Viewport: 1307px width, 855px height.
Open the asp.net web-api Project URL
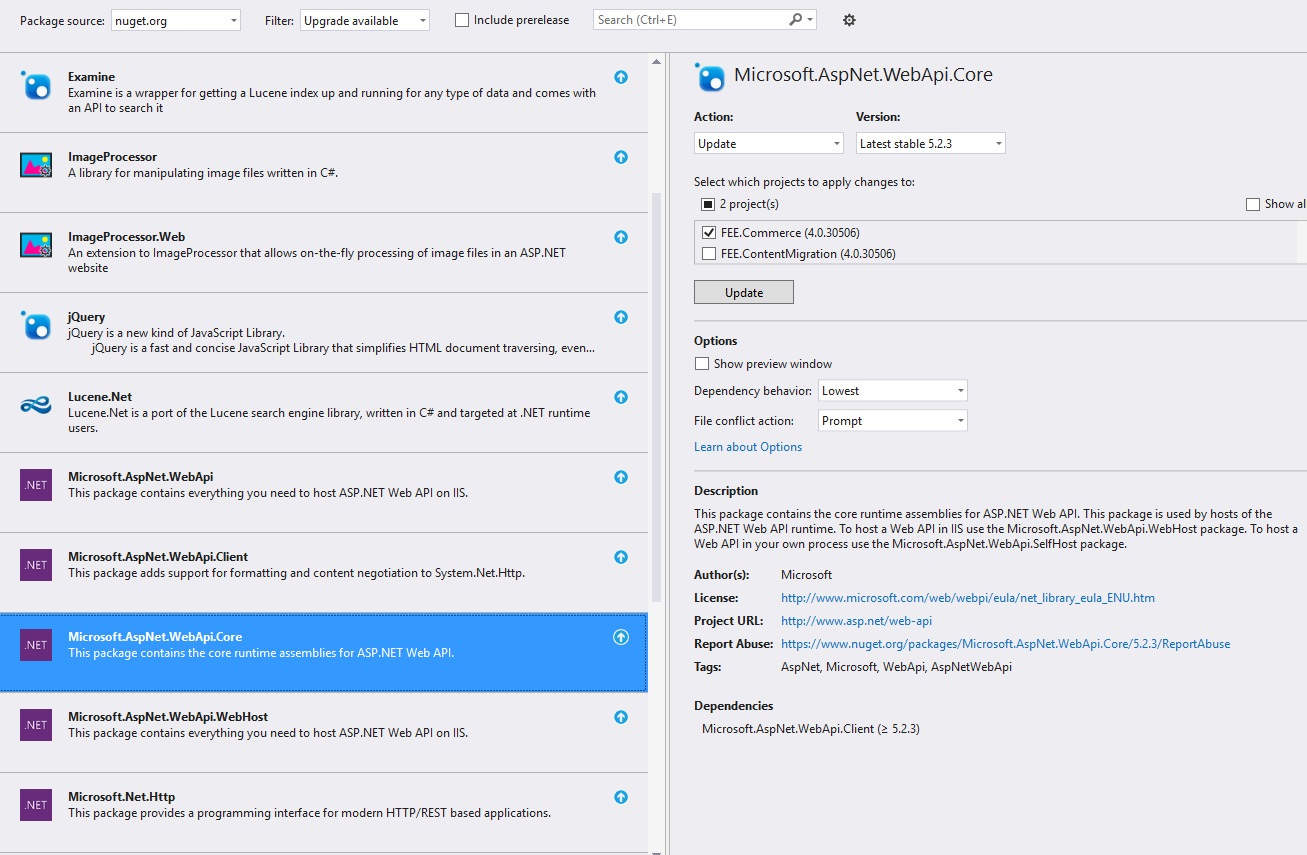click(856, 621)
